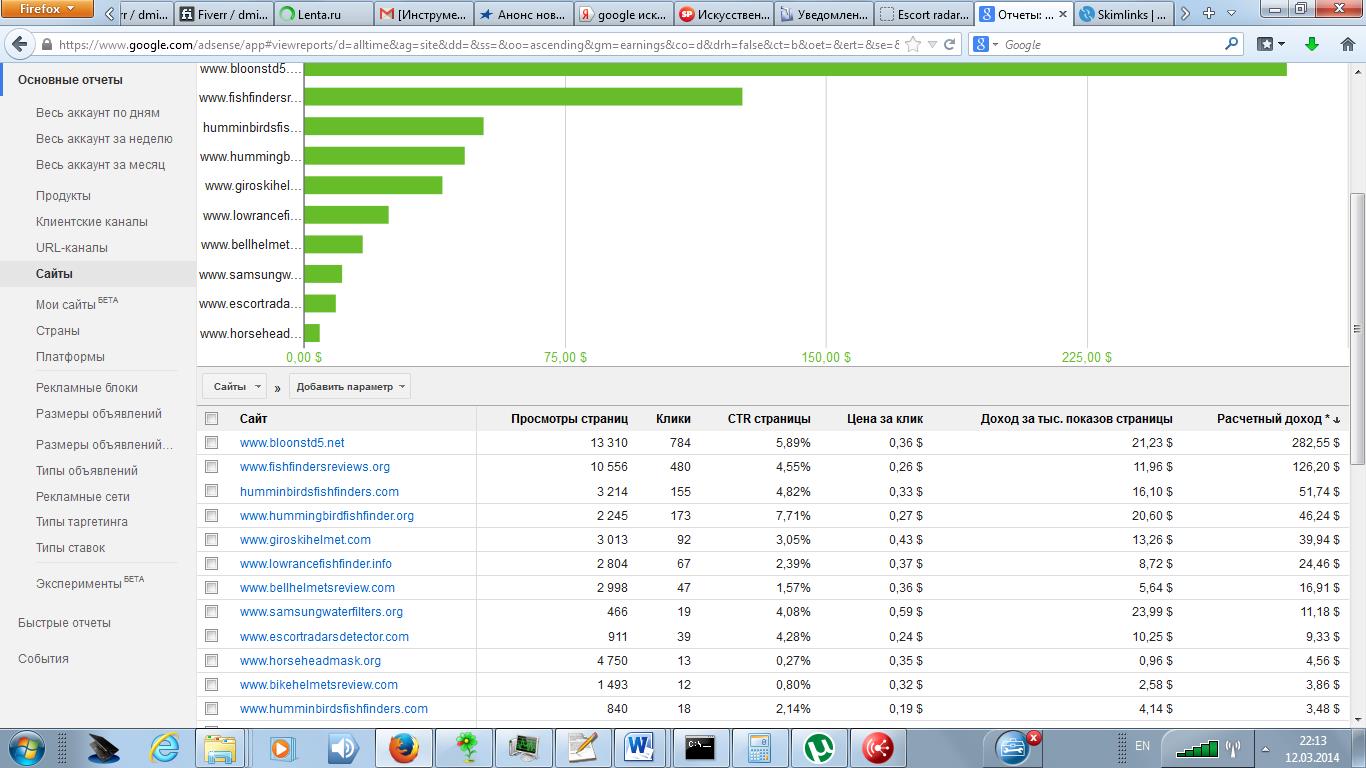
Task: Toggle the select-all checkbox in table header
Action: click(211, 419)
